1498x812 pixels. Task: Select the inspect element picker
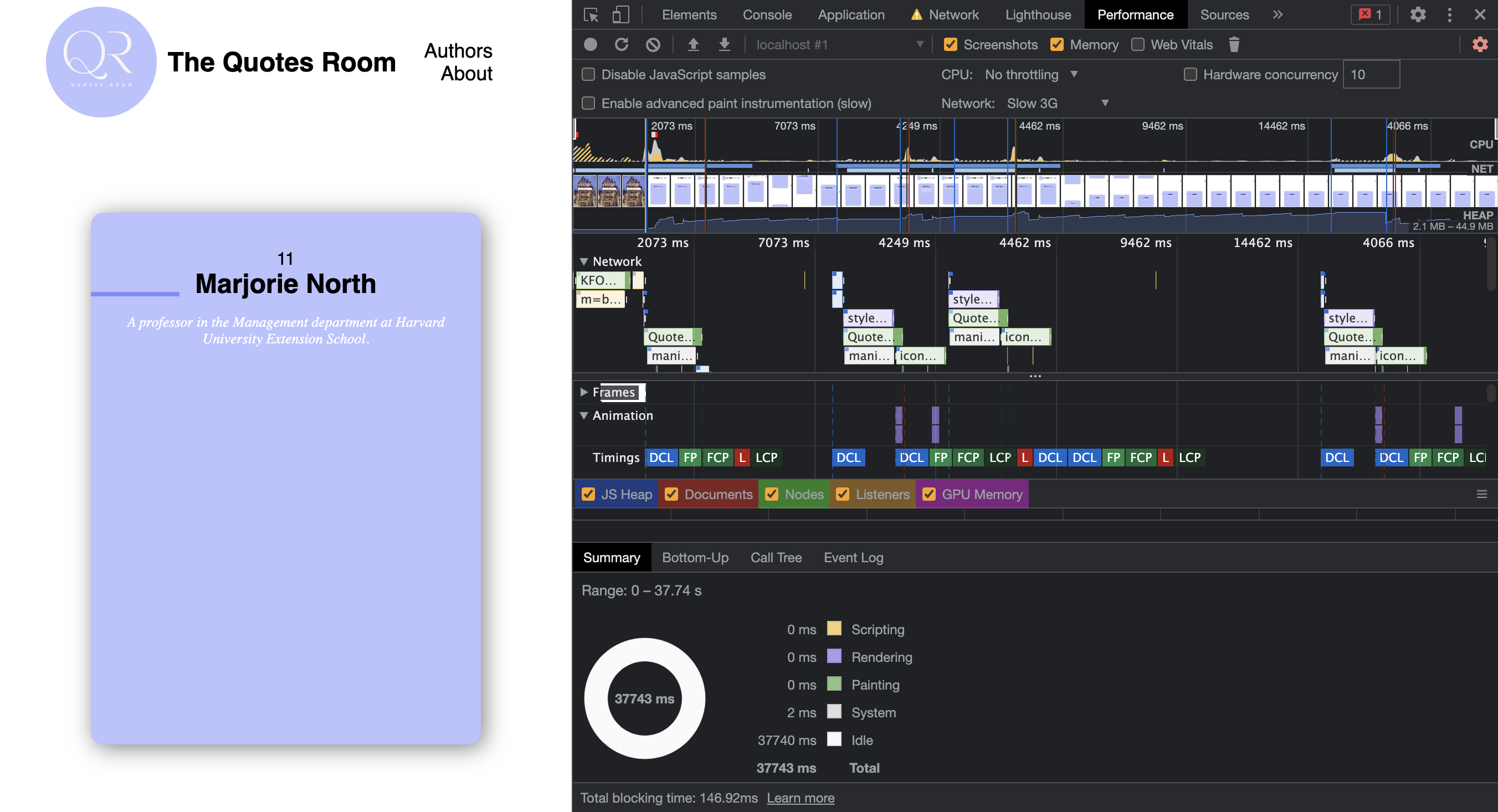tap(590, 14)
